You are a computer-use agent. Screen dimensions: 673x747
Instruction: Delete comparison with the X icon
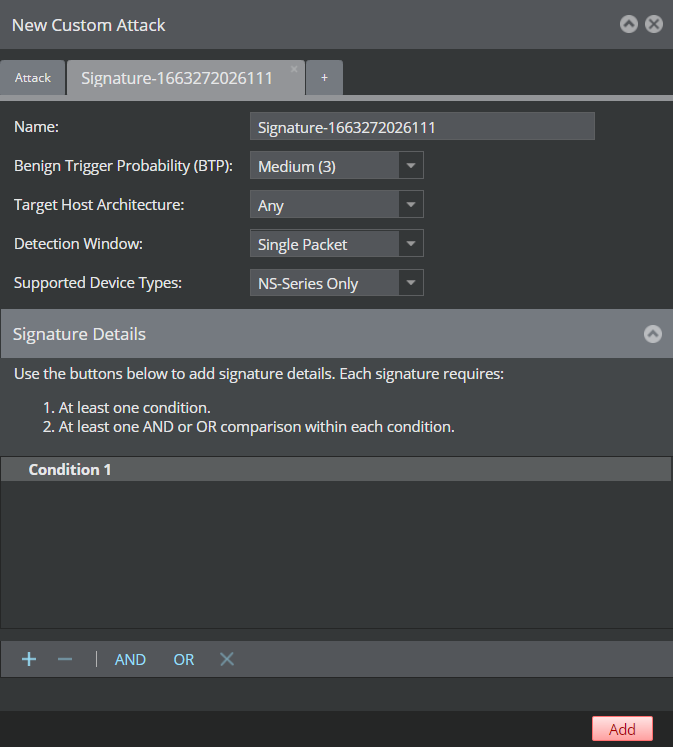[227, 659]
